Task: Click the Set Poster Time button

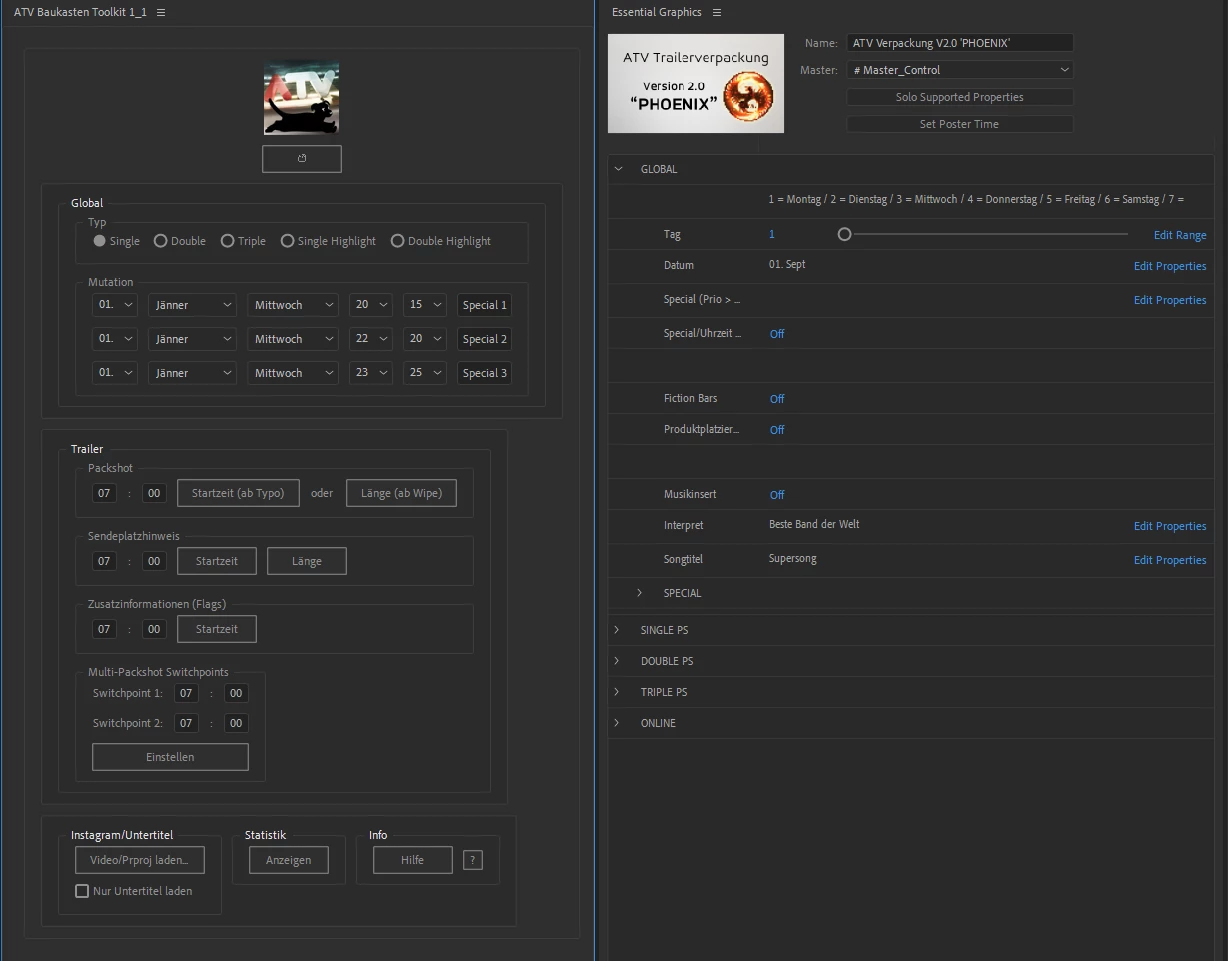Action: (960, 124)
